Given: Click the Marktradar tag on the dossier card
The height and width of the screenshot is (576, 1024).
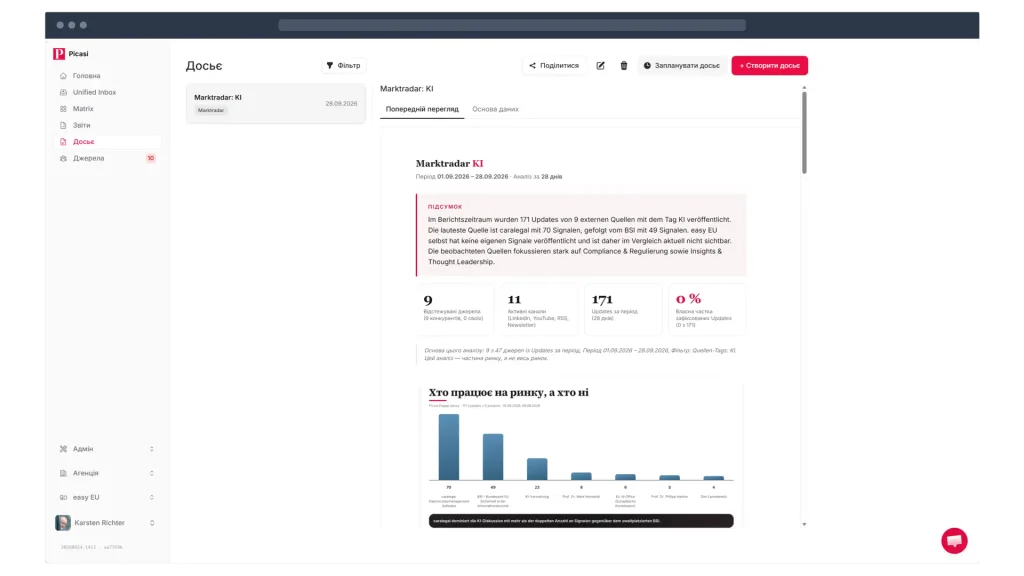Looking at the screenshot, I should pos(211,110).
